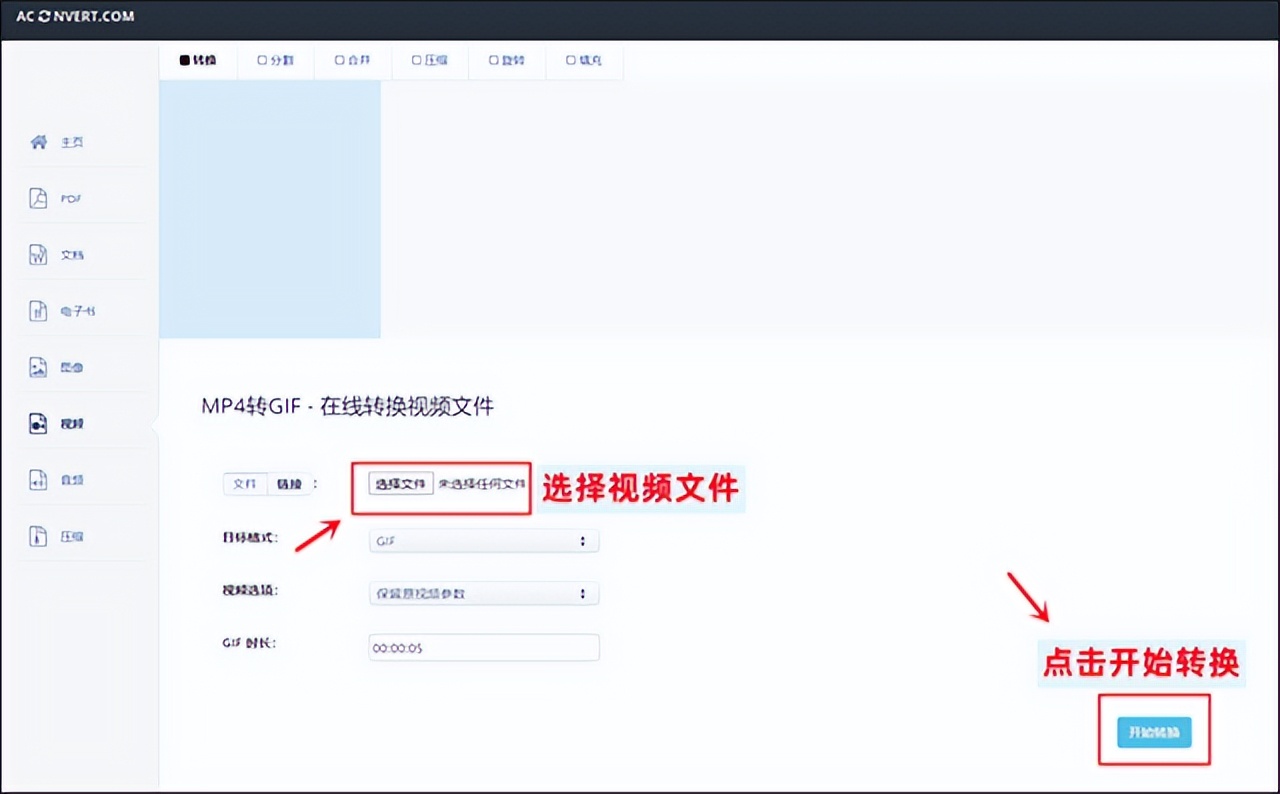
Task: Open the 目标格式 GIF format dropdown
Action: tap(483, 540)
